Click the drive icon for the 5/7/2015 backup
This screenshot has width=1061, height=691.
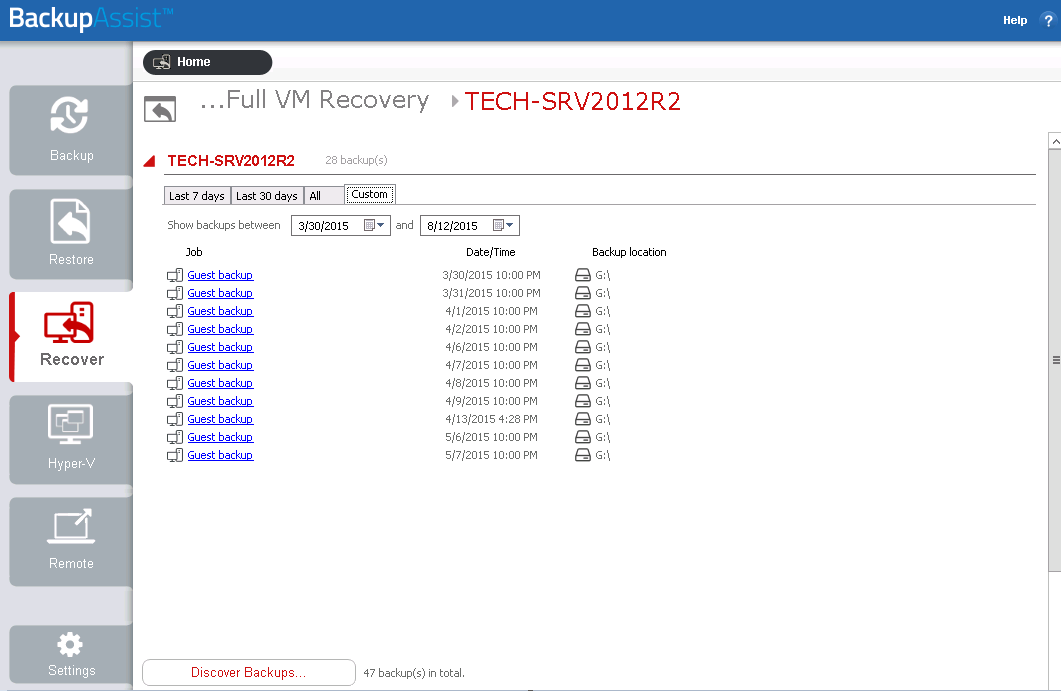click(583, 455)
